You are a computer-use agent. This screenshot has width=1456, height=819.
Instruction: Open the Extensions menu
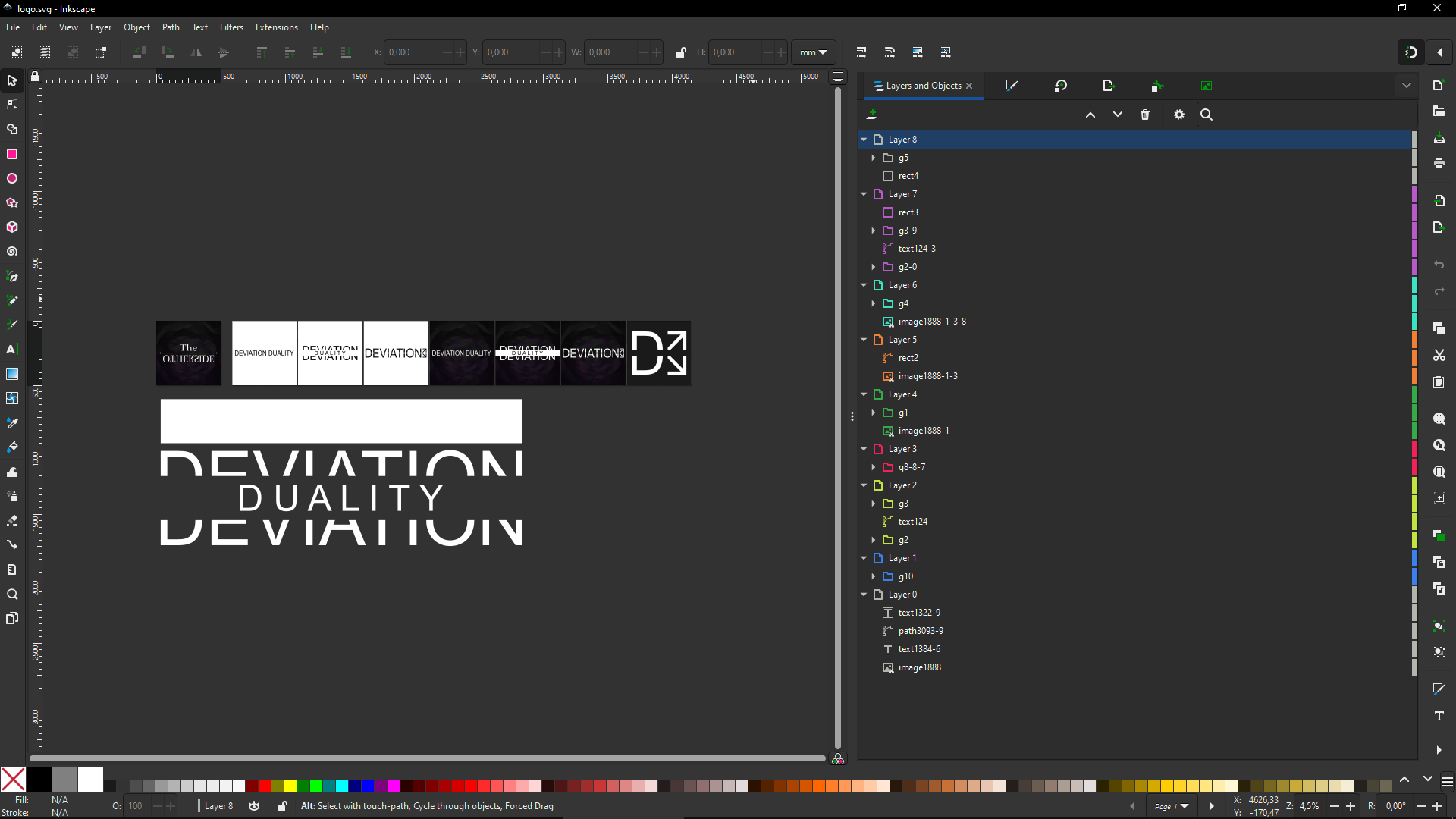pyautogui.click(x=276, y=27)
